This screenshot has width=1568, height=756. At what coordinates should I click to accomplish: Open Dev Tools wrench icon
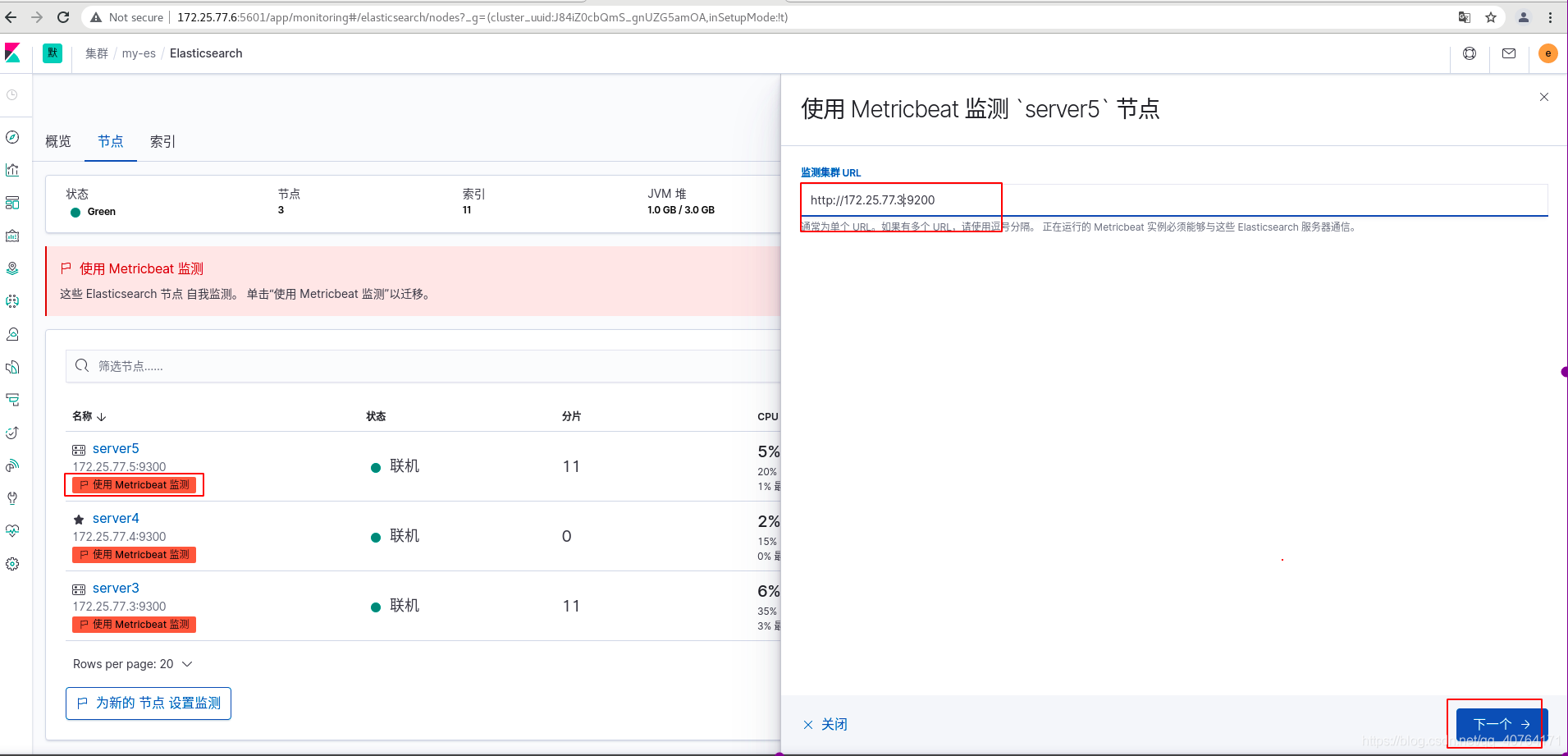12,498
